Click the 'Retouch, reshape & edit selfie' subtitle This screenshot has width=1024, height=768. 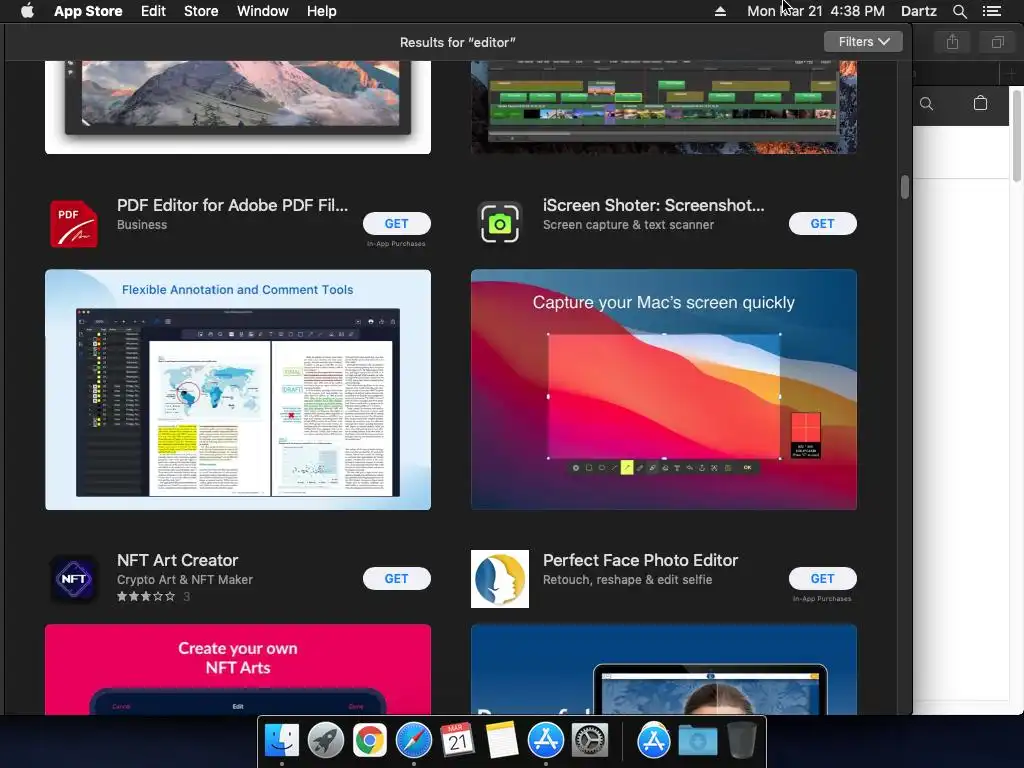[x=628, y=579]
